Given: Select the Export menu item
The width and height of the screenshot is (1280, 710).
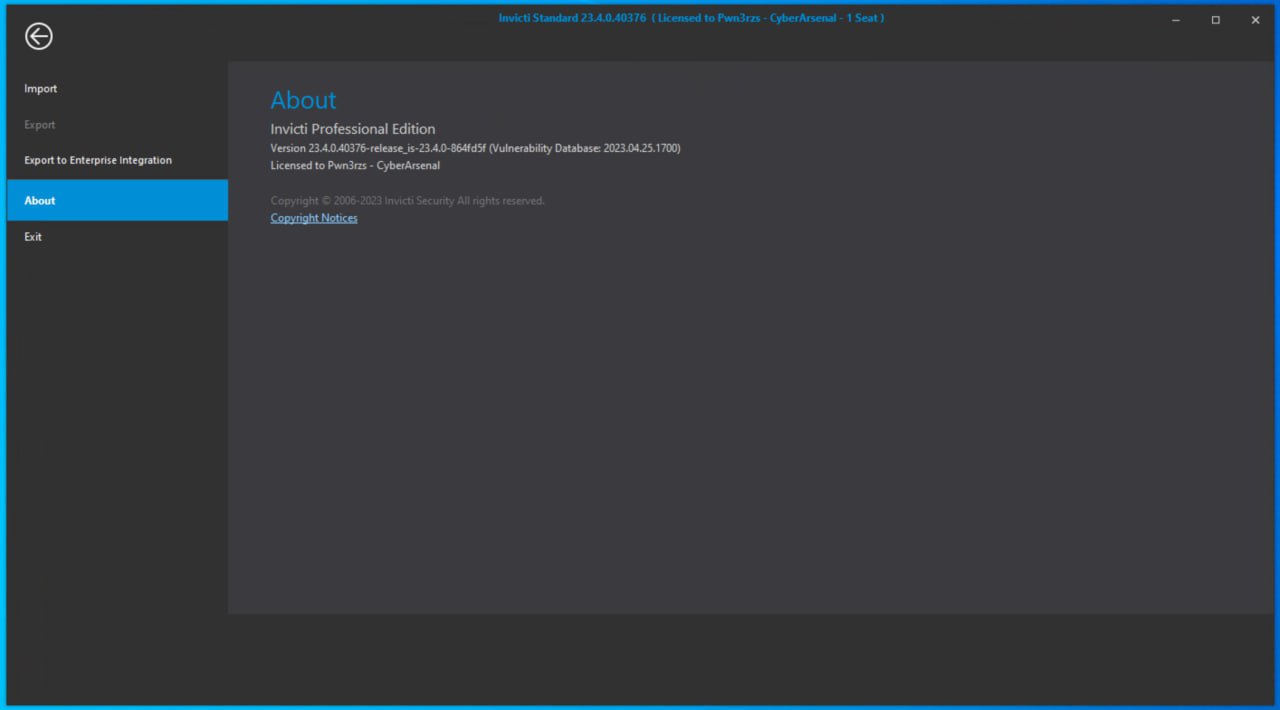Looking at the screenshot, I should tap(117, 125).
